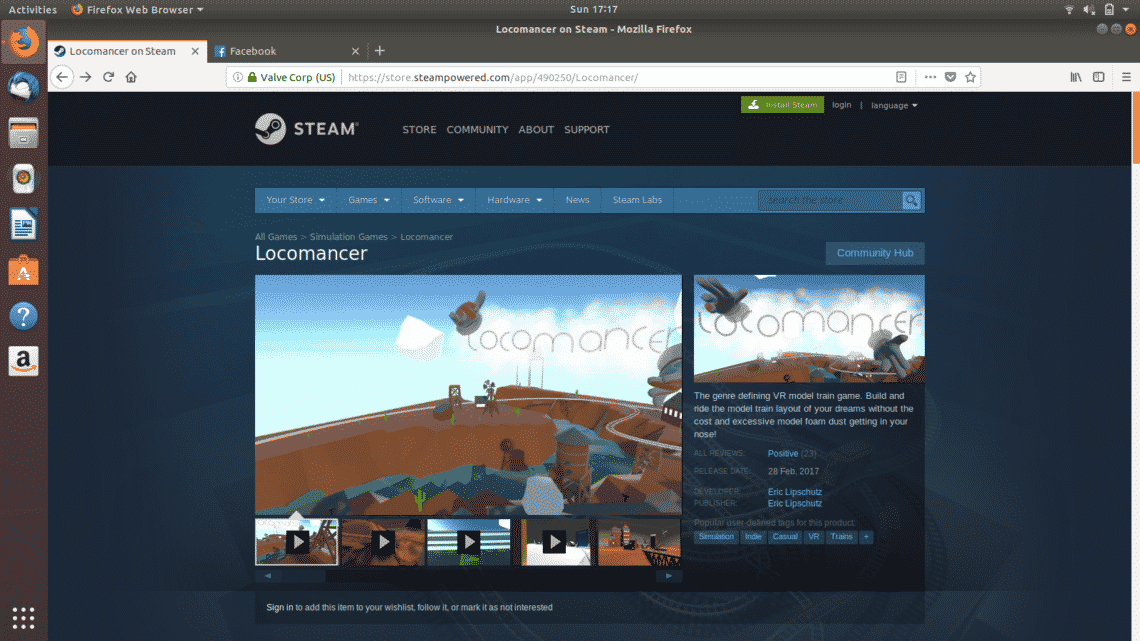
Task: Click the Install Steam button
Action: click(782, 105)
